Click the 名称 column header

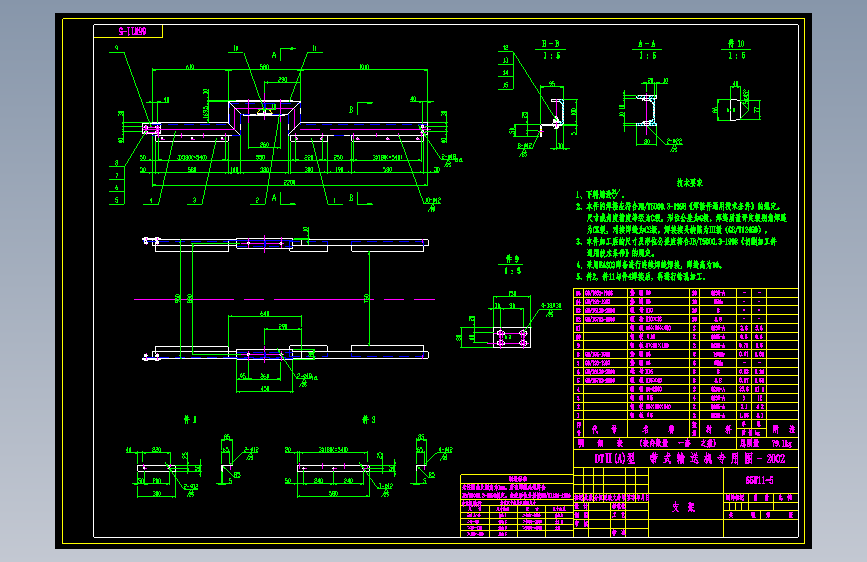pyautogui.click(x=658, y=429)
